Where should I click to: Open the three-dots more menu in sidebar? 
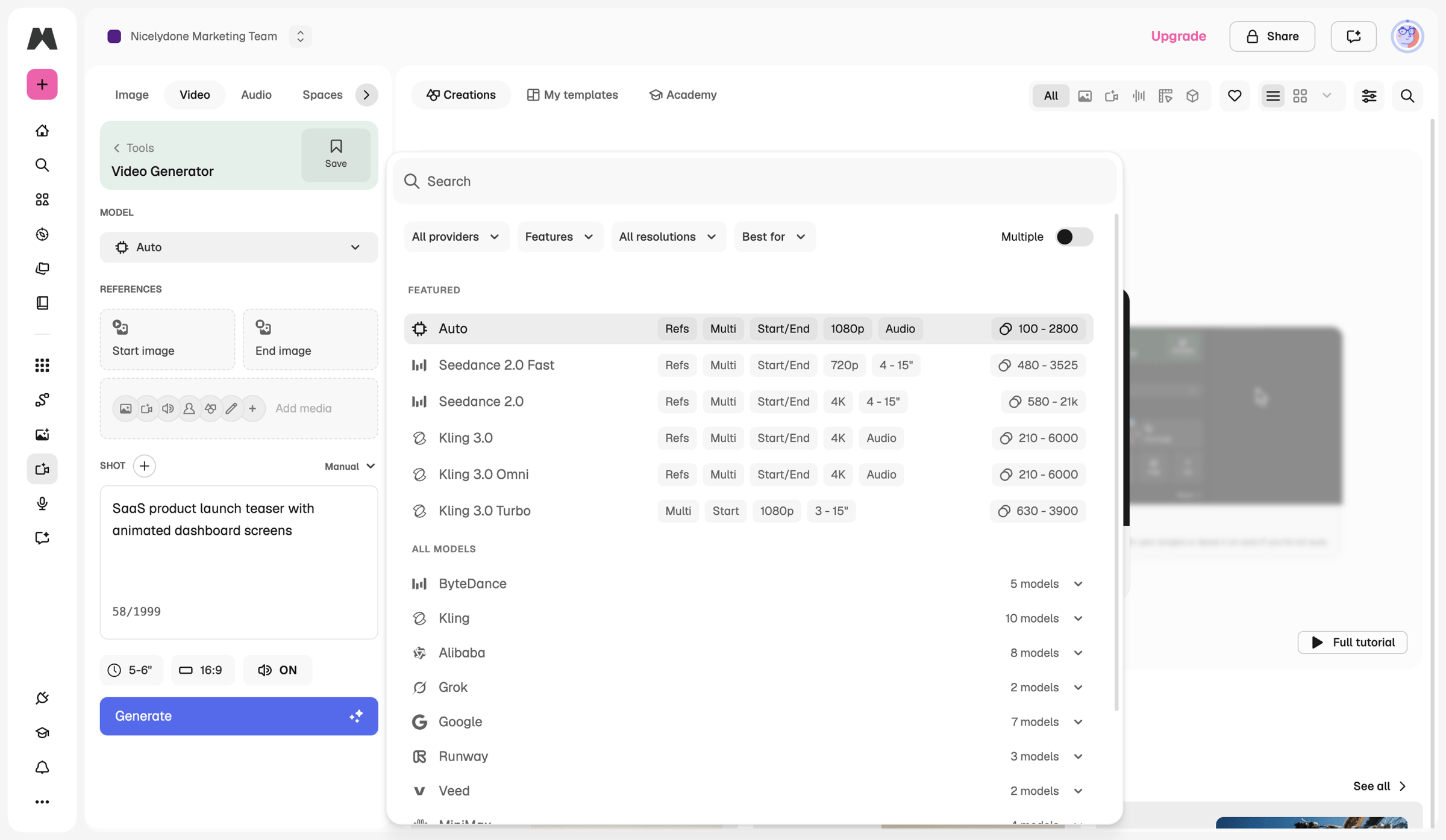click(42, 802)
